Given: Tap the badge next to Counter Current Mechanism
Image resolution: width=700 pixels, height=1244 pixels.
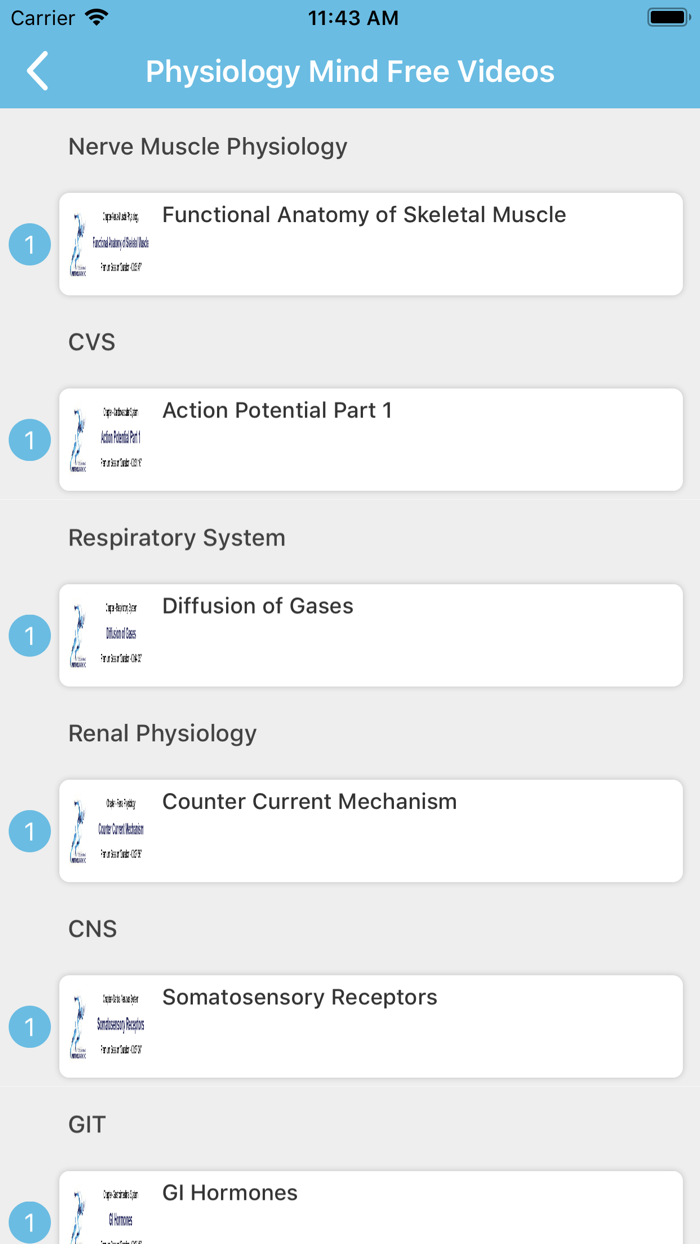Looking at the screenshot, I should [x=29, y=831].
